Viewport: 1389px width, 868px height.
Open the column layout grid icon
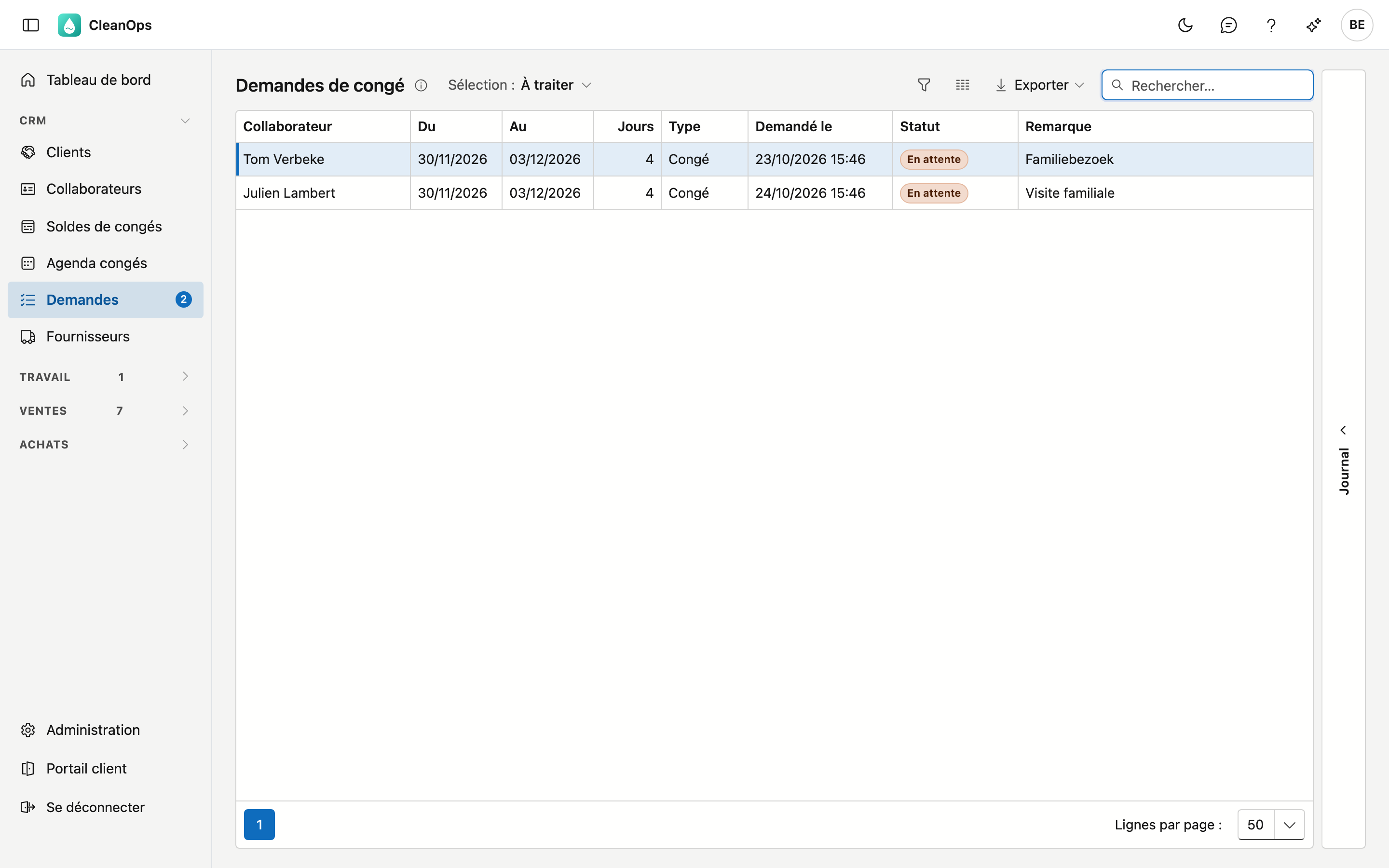[963, 85]
